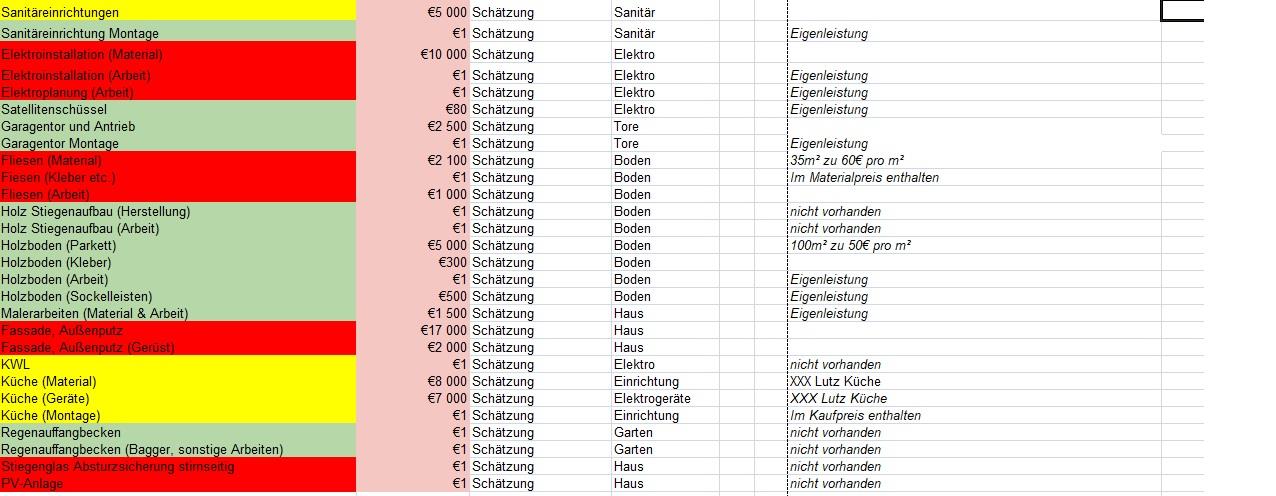Select the Holzboden (Parkett) cell
This screenshot has width=1276, height=496.
pyautogui.click(x=178, y=245)
